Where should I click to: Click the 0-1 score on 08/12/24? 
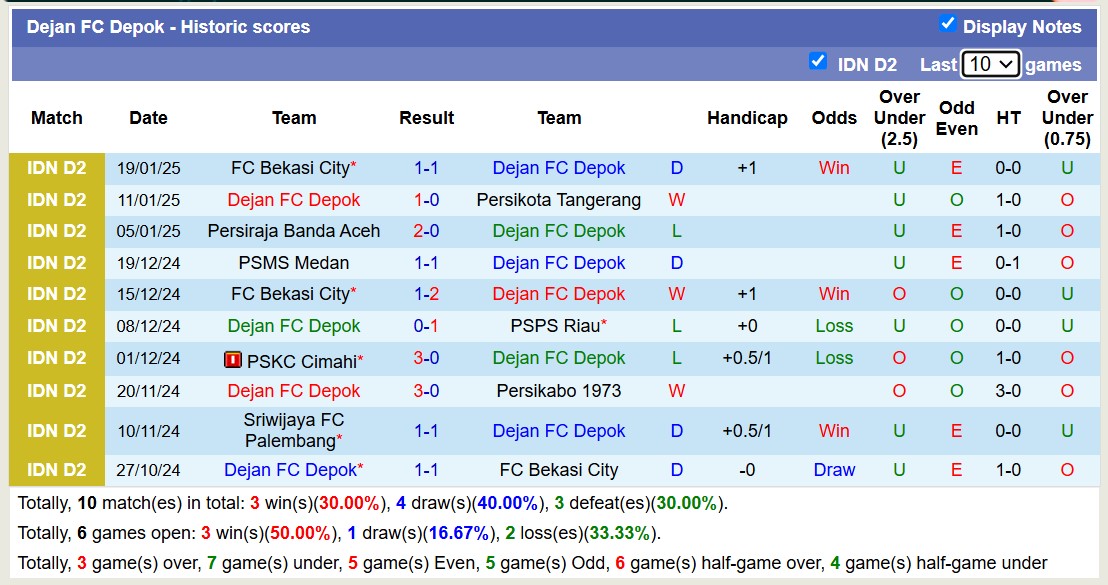(426, 326)
